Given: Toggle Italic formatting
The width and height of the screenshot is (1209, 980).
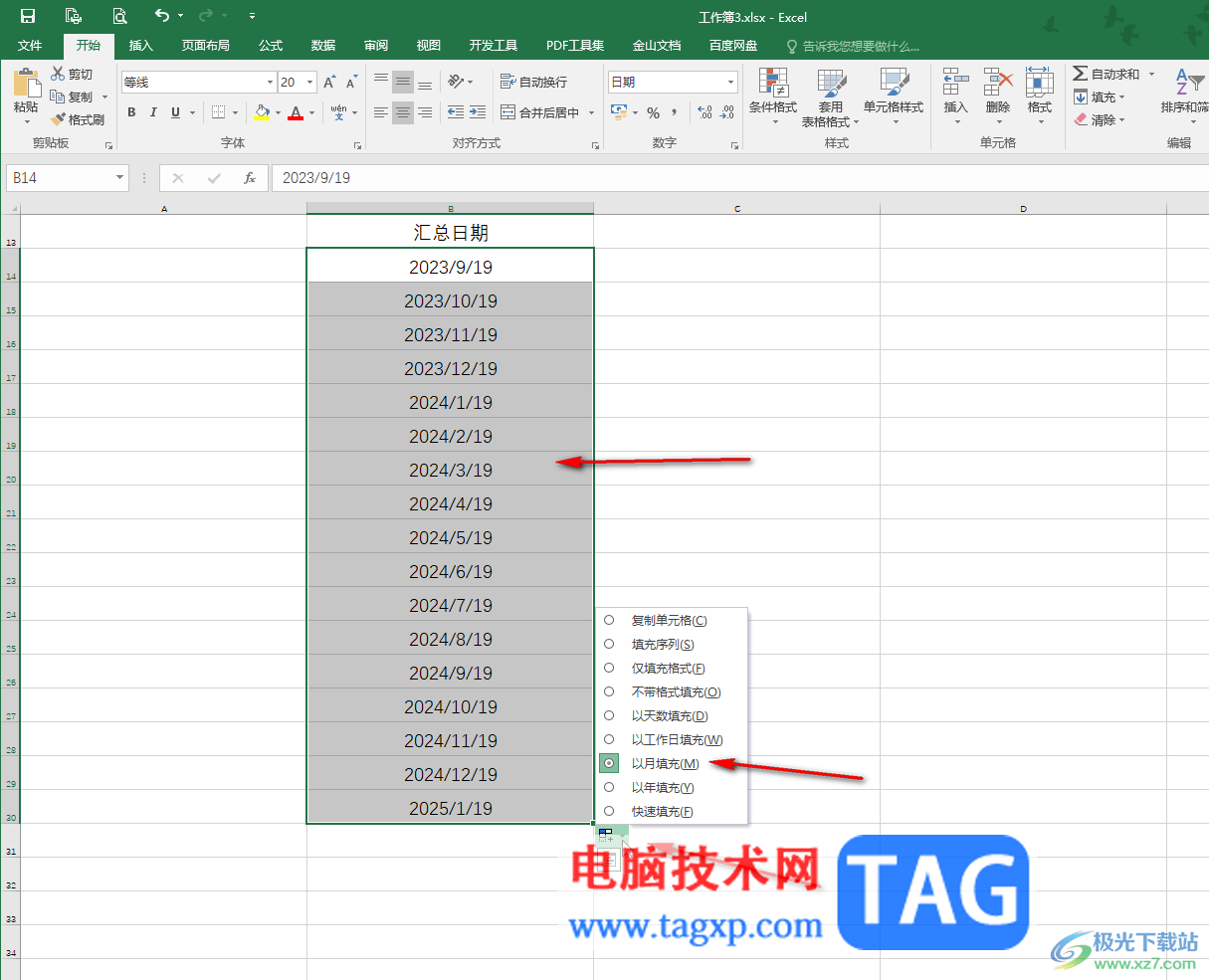Looking at the screenshot, I should point(153,112).
